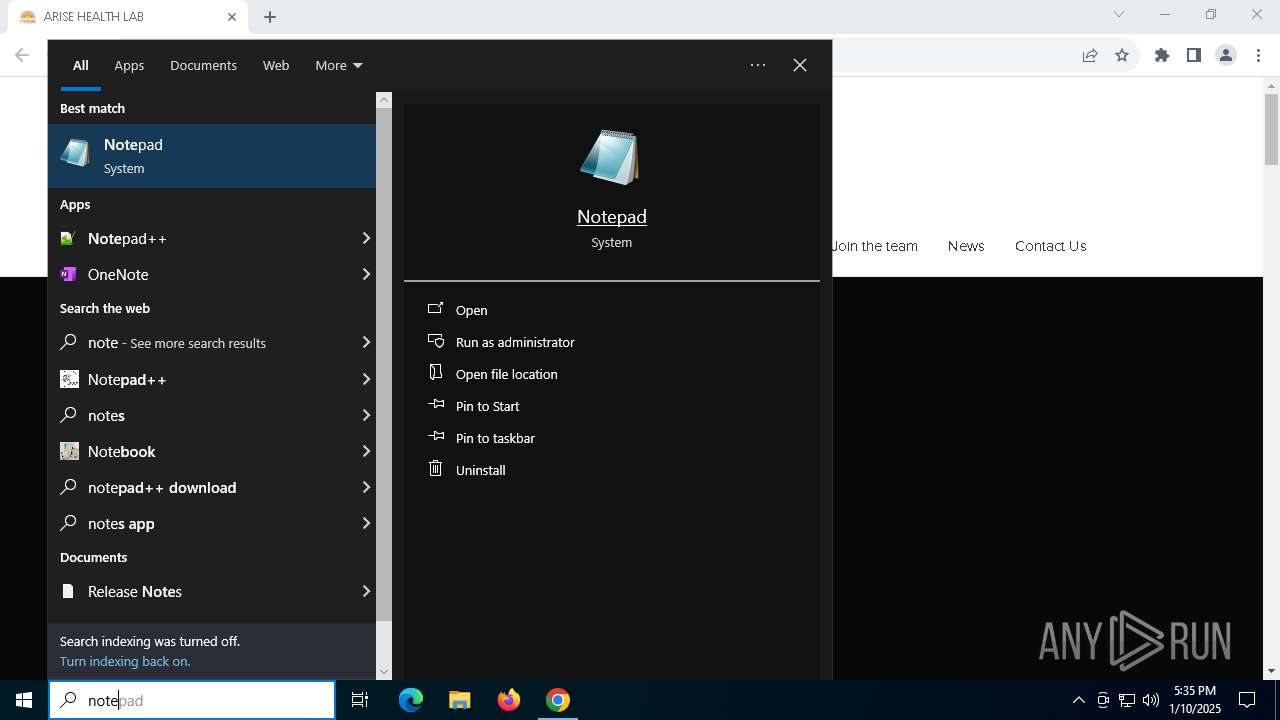Click the Notepad++ web result thumbnail icon
The width and height of the screenshot is (1280, 720).
(69, 379)
